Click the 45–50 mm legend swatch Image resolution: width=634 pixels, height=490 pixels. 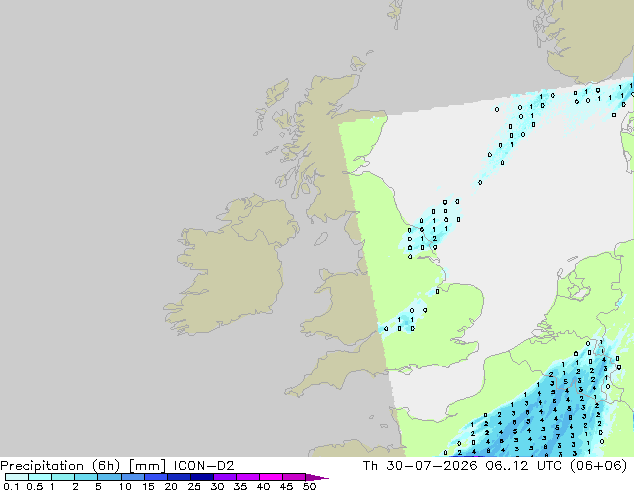(x=294, y=477)
